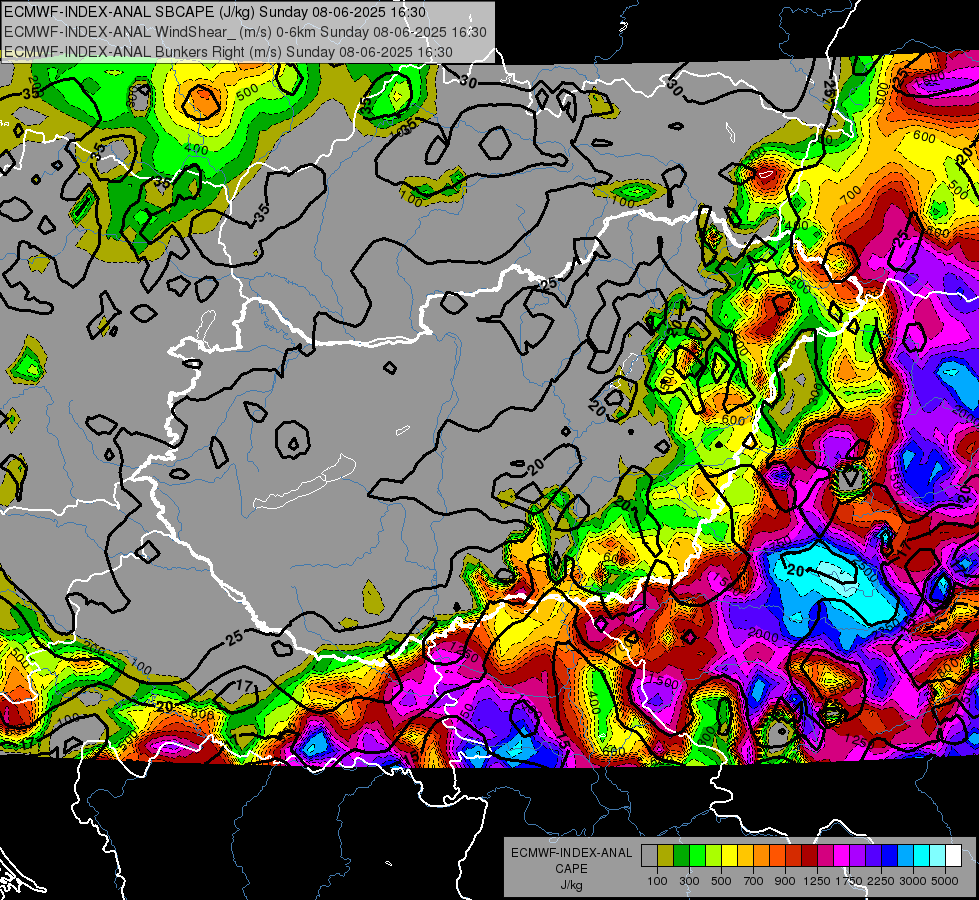Select the gray swatch in CAPE legend
Viewport: 979px width, 900px height.
649,856
